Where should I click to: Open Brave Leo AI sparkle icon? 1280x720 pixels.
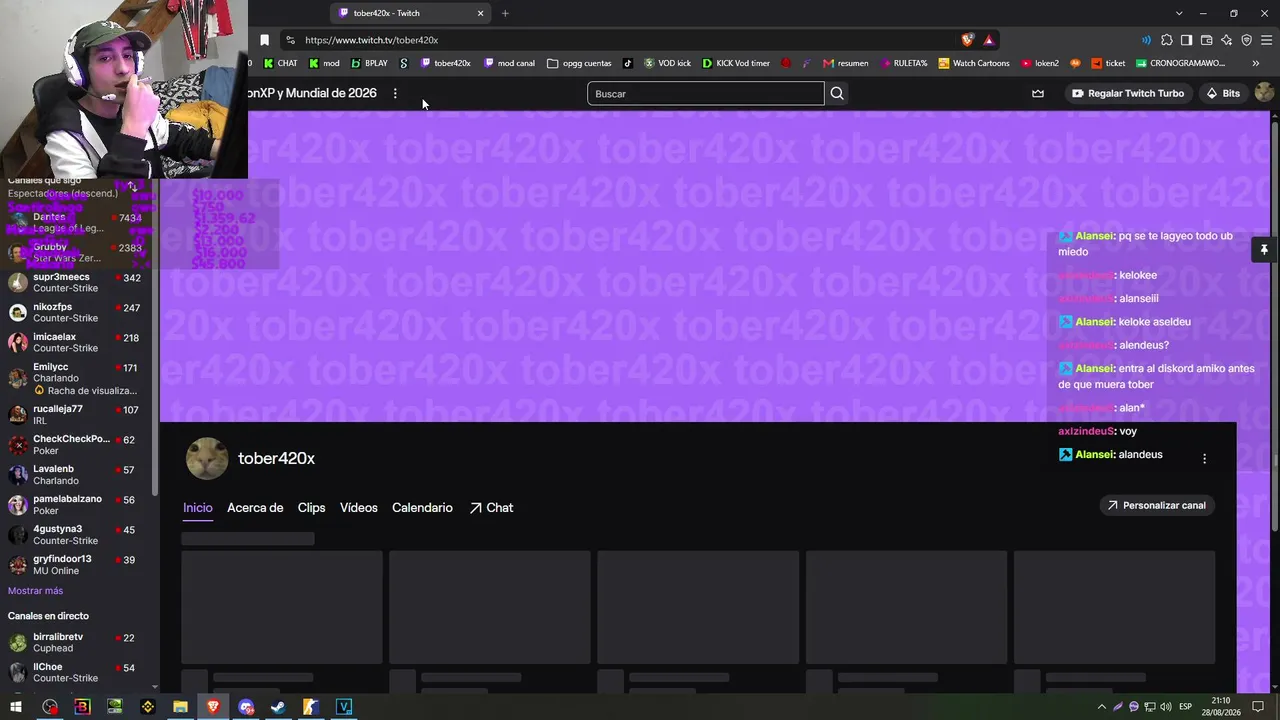[1226, 40]
